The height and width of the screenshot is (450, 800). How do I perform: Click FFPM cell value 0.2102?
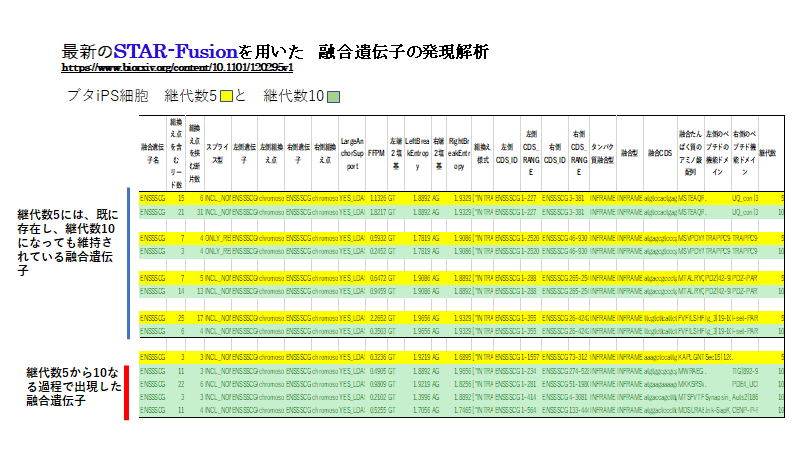click(x=378, y=397)
